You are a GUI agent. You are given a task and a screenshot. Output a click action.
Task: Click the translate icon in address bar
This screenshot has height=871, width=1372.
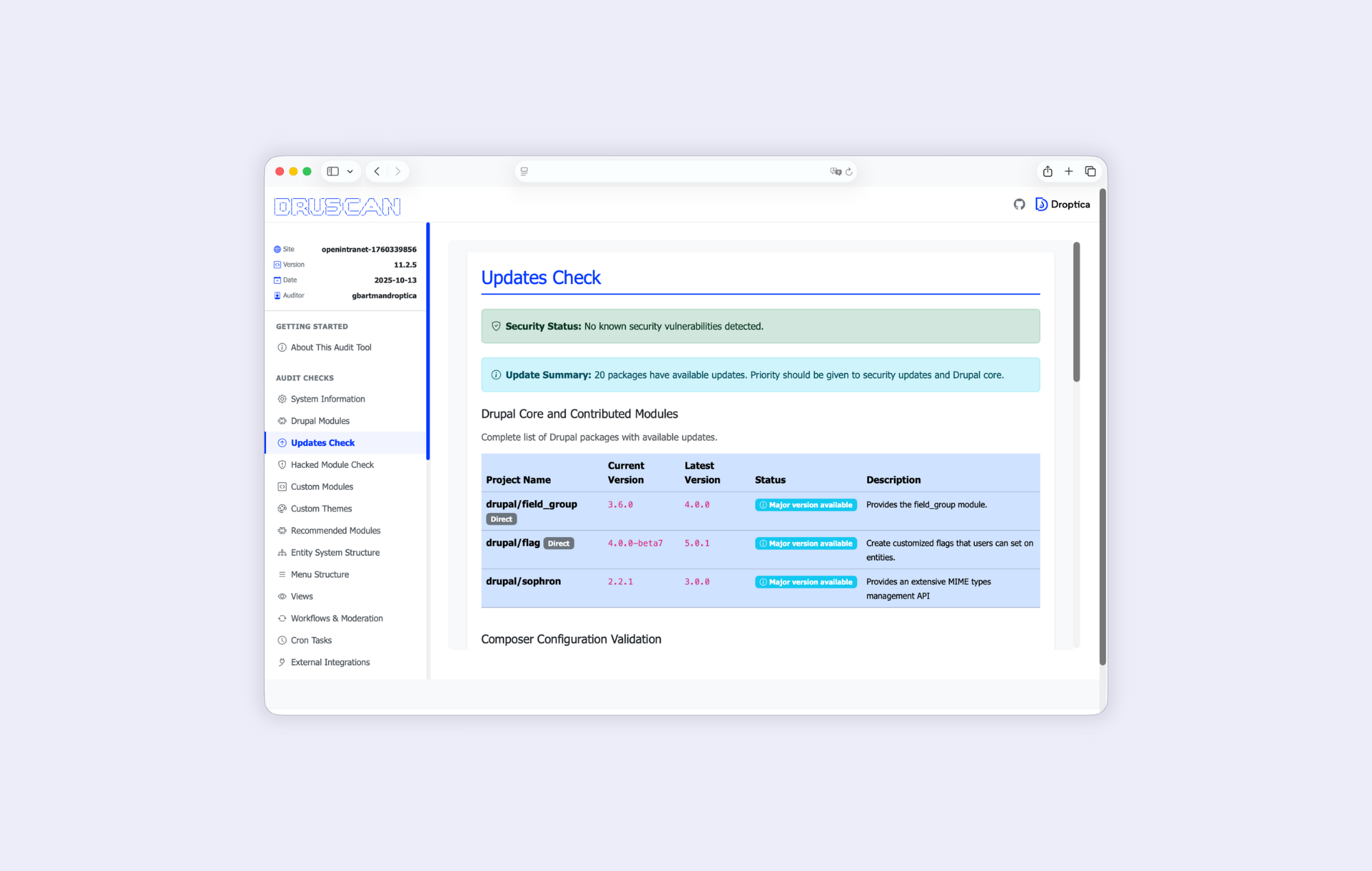(x=835, y=171)
